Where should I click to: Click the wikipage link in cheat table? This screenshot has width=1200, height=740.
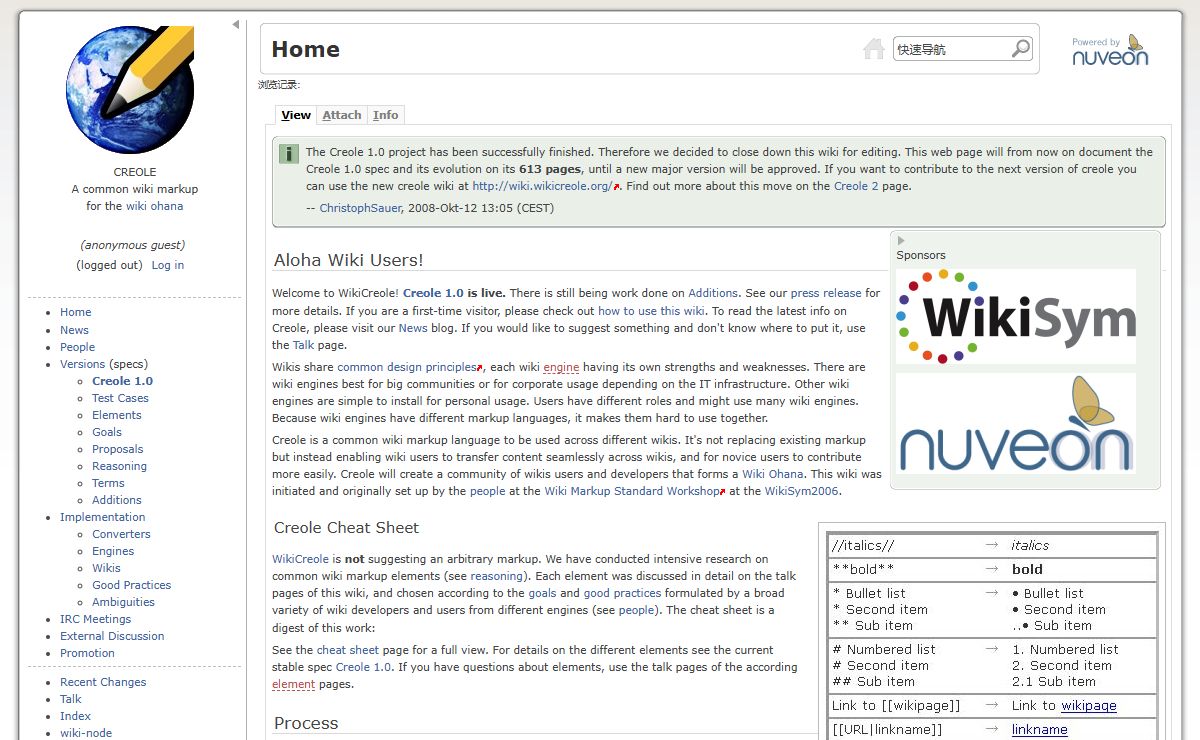[x=1089, y=706]
